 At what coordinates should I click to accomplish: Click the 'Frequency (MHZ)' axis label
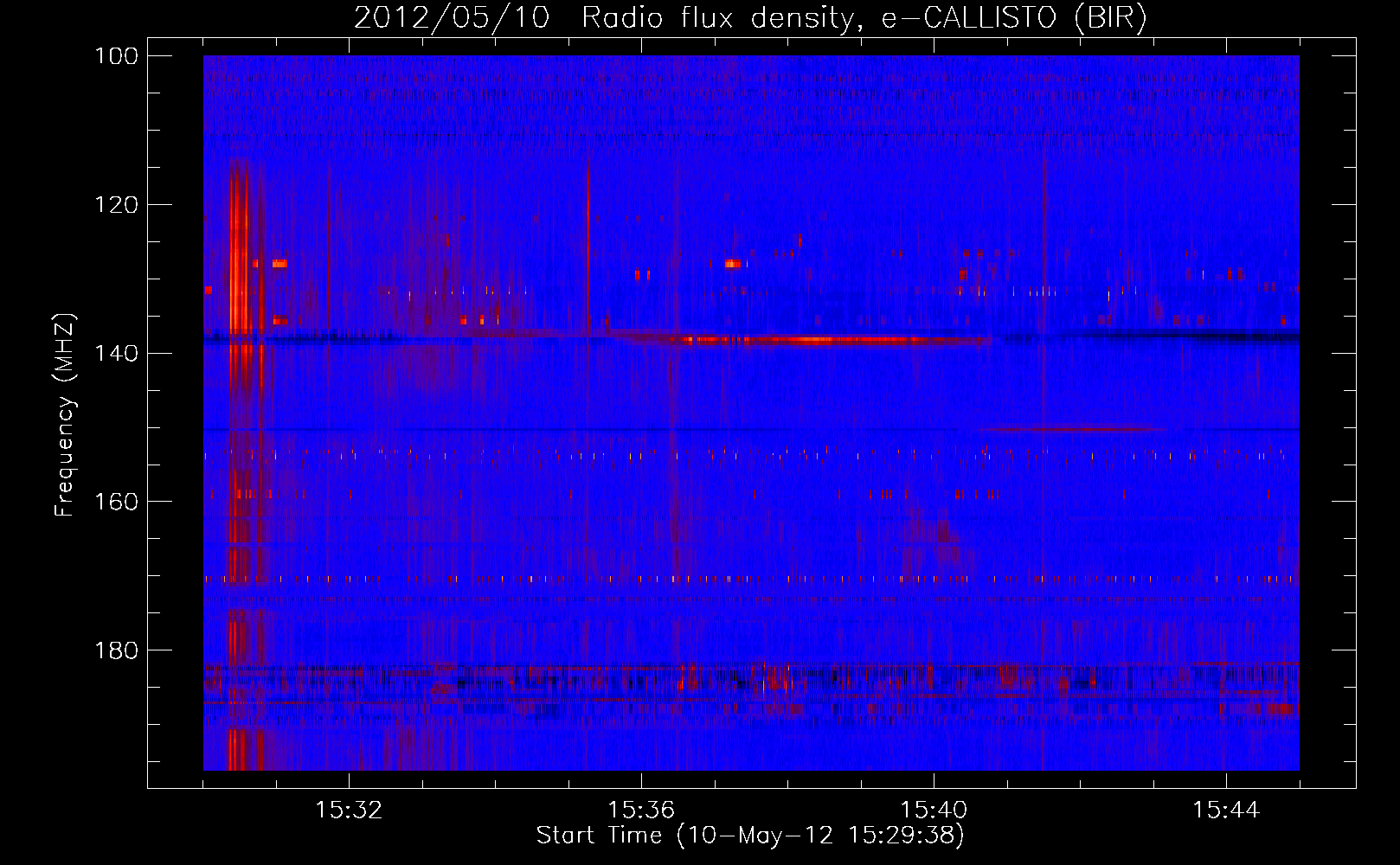pyautogui.click(x=65, y=415)
